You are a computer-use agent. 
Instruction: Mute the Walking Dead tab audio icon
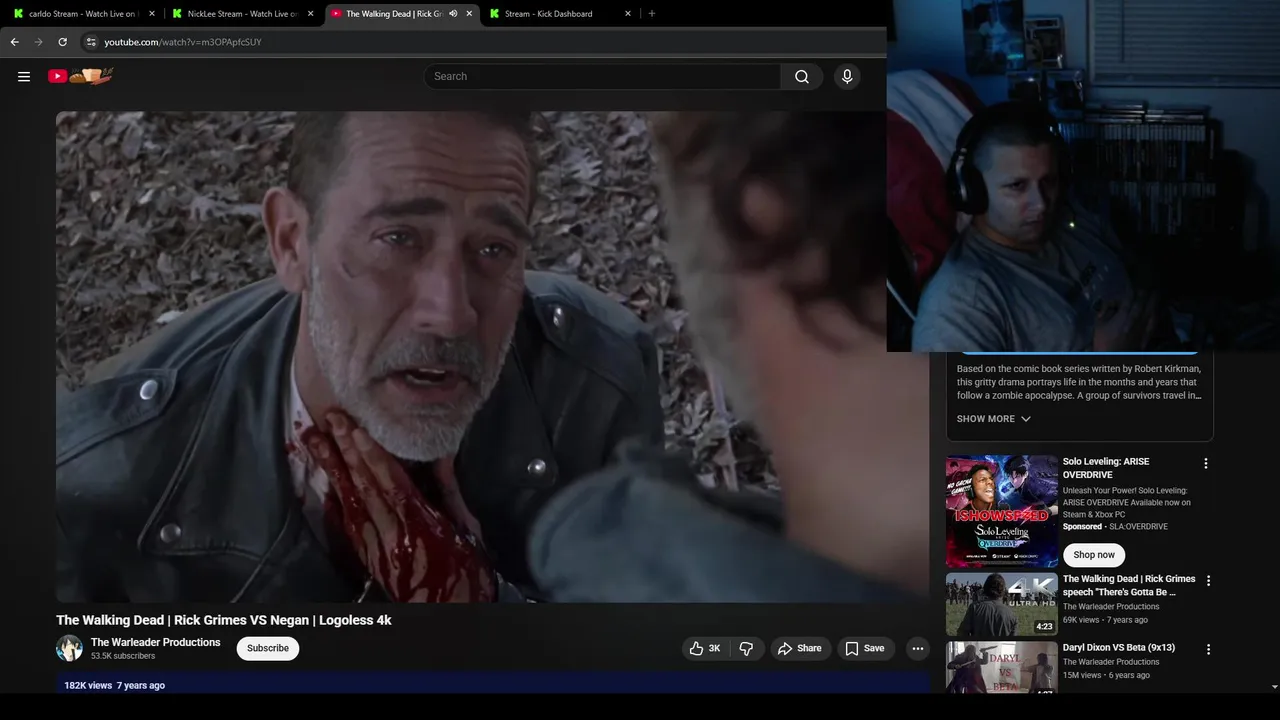click(x=453, y=14)
